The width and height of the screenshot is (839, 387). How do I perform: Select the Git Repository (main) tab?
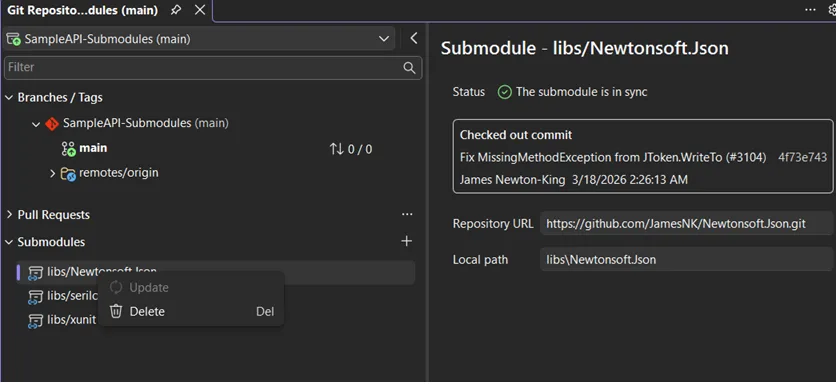pos(82,10)
